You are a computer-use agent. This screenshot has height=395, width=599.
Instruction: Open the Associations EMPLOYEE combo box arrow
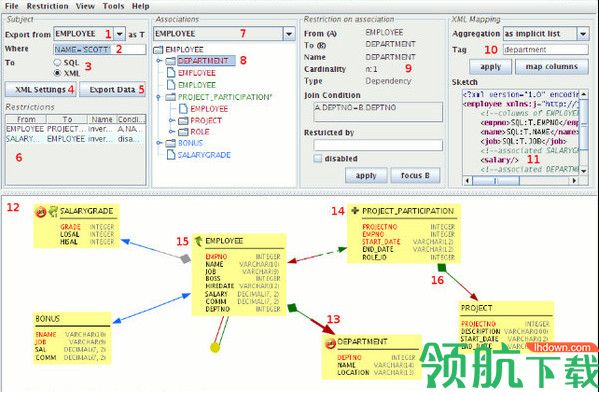point(289,34)
